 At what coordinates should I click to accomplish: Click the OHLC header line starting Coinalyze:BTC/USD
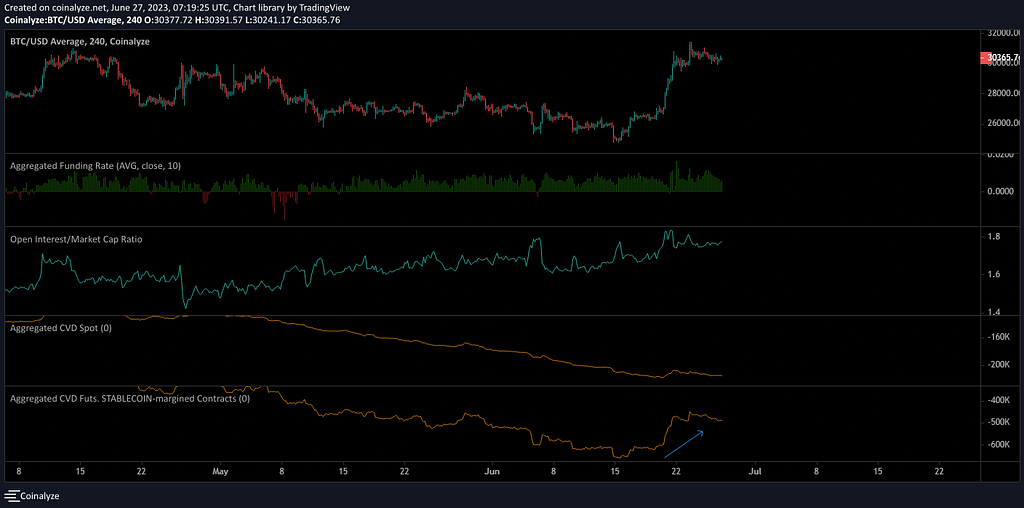tap(172, 20)
